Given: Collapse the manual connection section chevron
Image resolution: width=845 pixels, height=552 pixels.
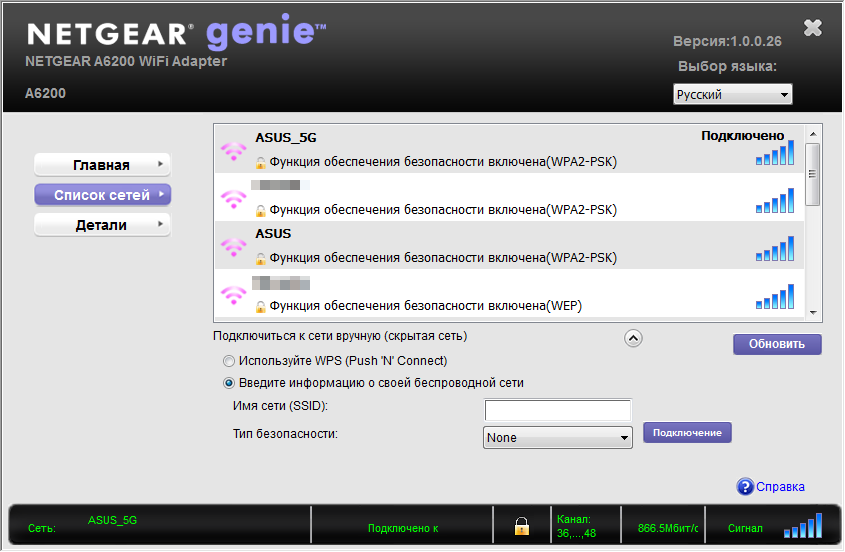Looking at the screenshot, I should [x=633, y=339].
